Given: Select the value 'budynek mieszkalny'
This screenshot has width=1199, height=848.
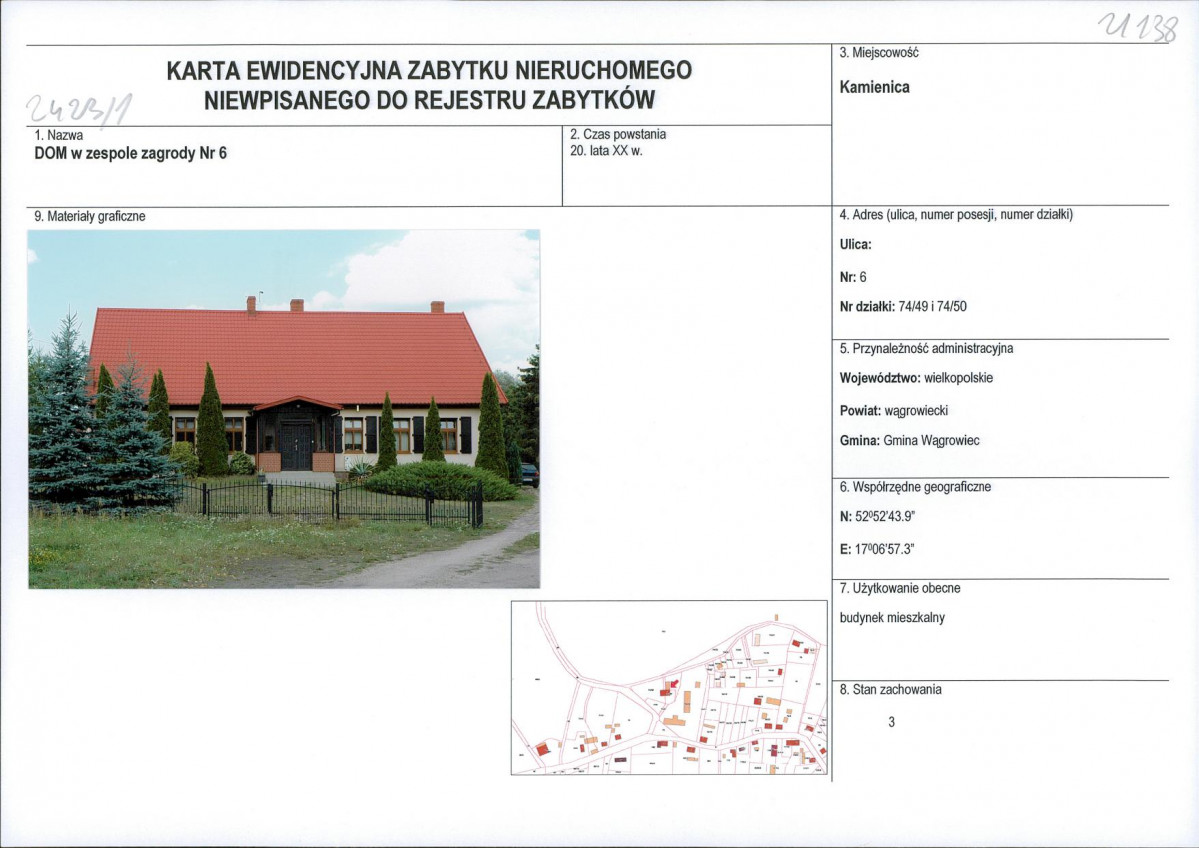Looking at the screenshot, I should (892, 618).
